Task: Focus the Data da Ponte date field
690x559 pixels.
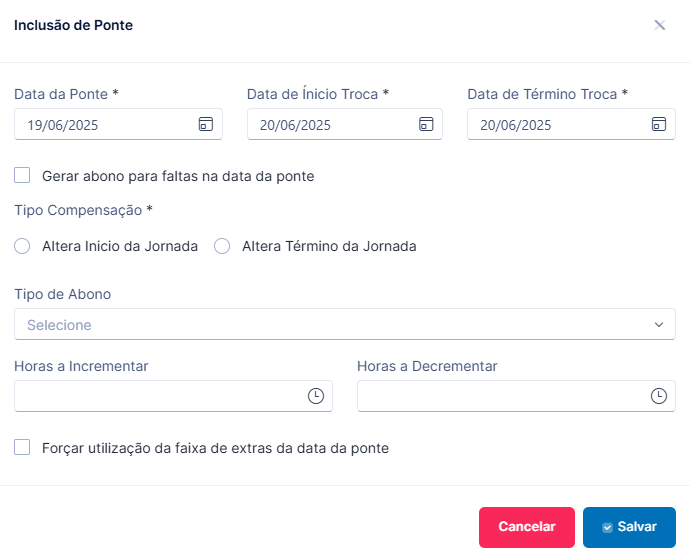Action: pyautogui.click(x=118, y=124)
